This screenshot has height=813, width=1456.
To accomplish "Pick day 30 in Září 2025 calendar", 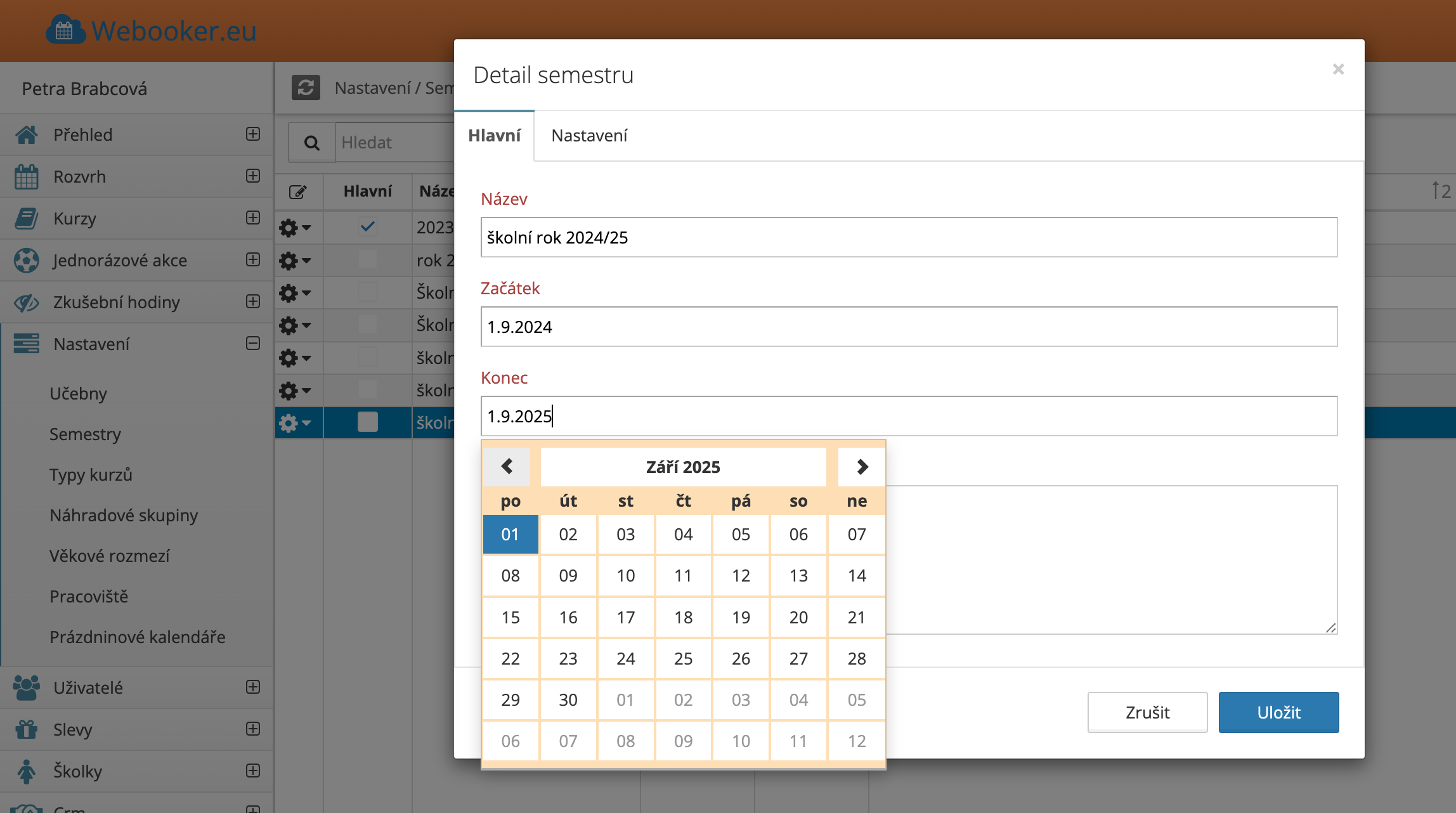I will pos(568,699).
